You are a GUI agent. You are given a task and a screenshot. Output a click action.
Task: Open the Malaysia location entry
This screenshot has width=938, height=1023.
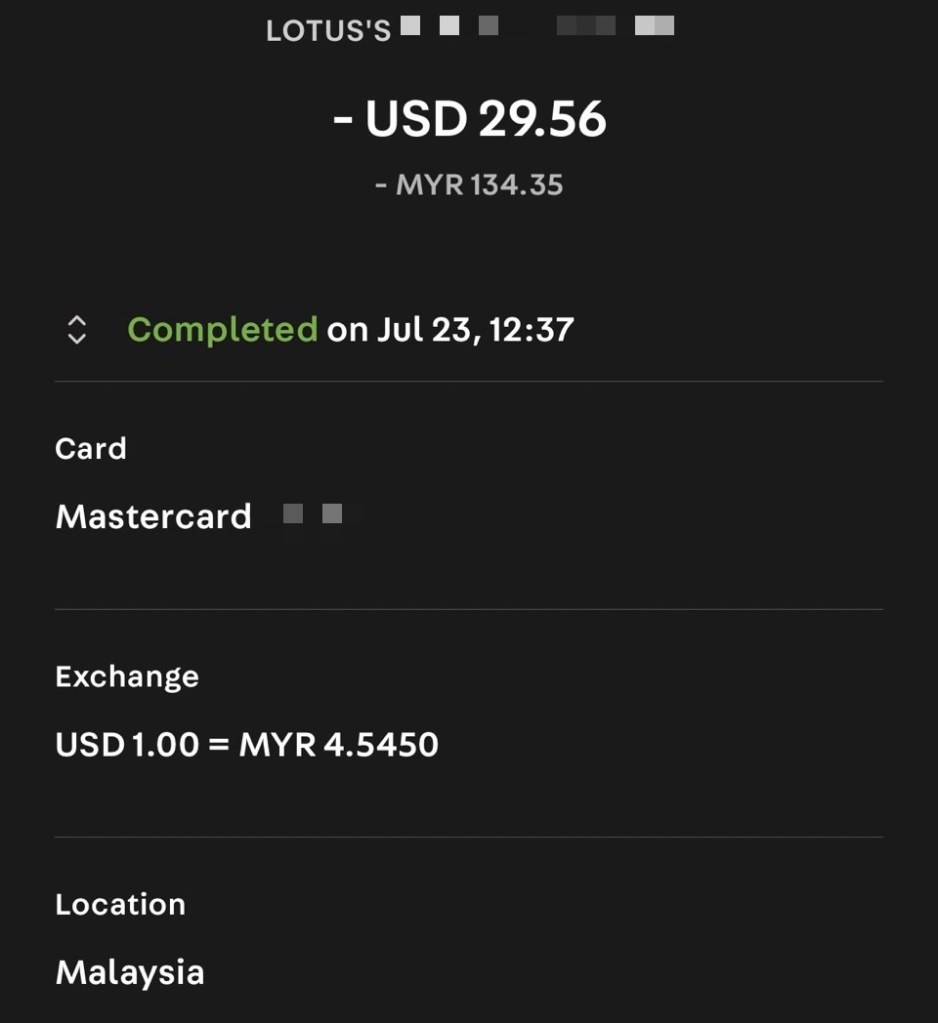click(x=130, y=973)
